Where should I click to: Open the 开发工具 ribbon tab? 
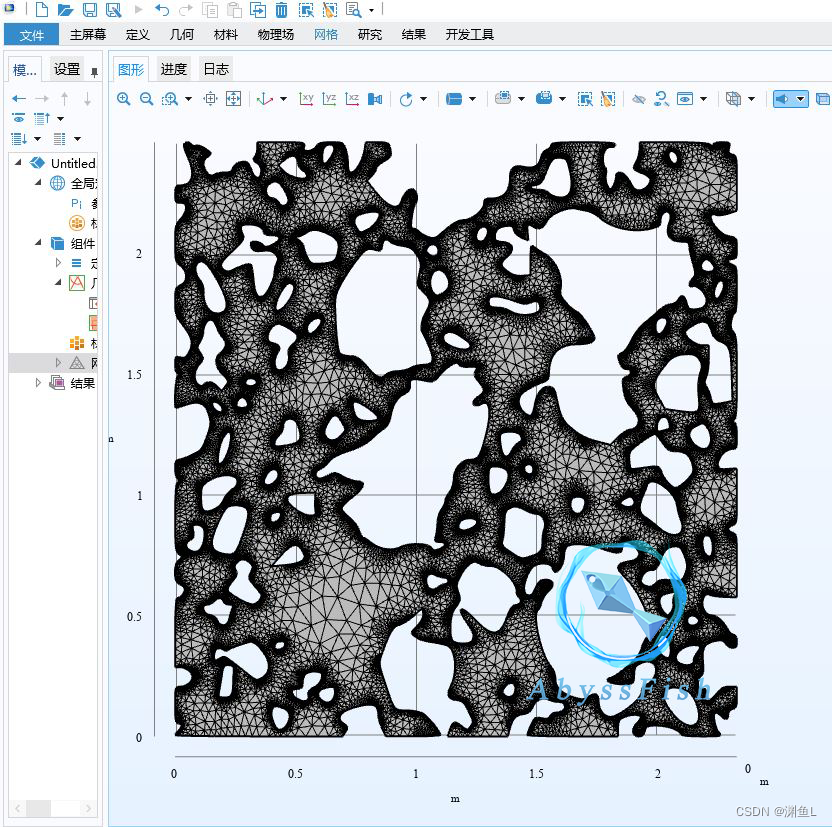pos(470,35)
